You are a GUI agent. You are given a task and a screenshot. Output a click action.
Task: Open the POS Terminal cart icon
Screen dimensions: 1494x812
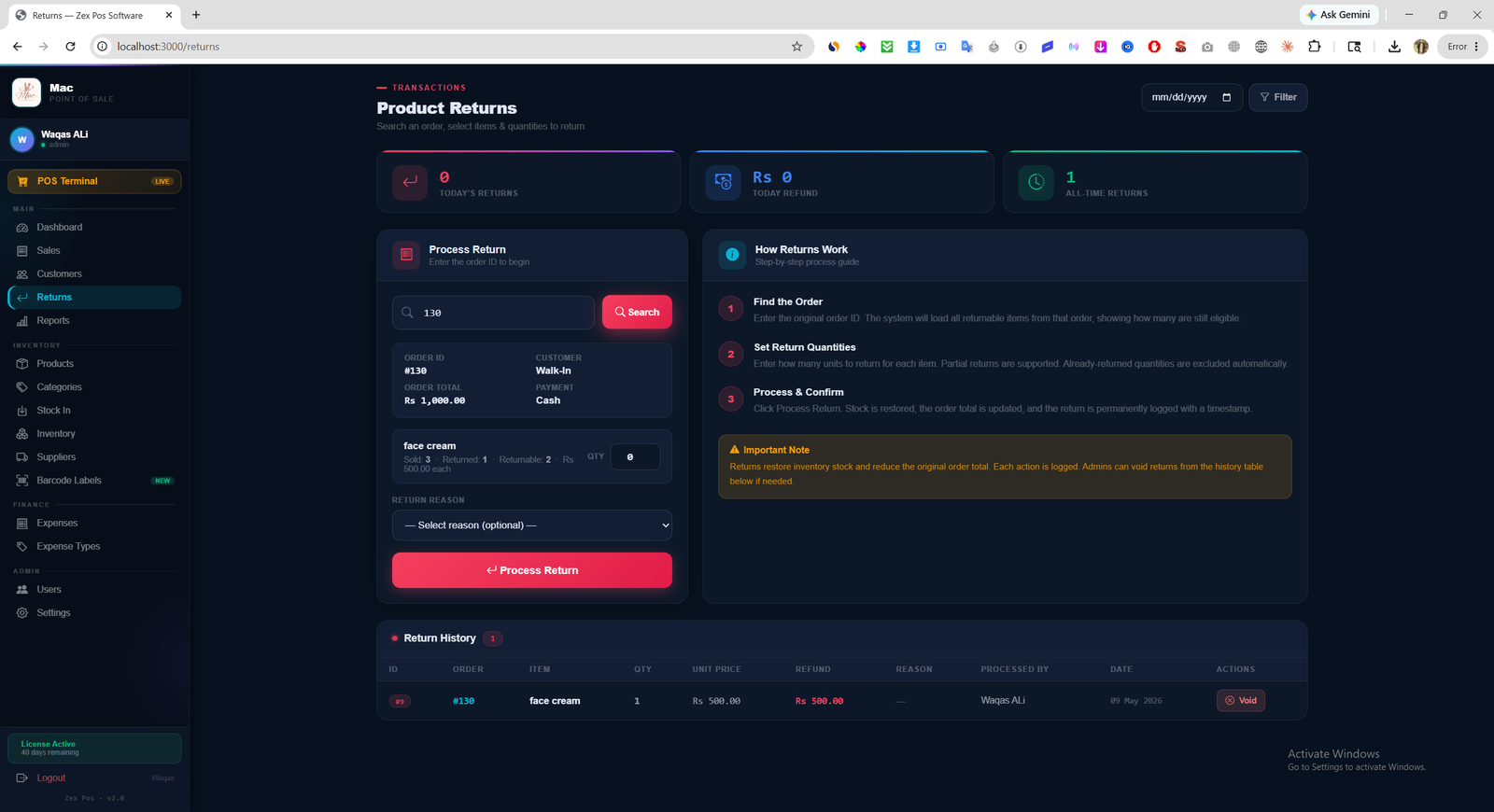click(x=22, y=181)
